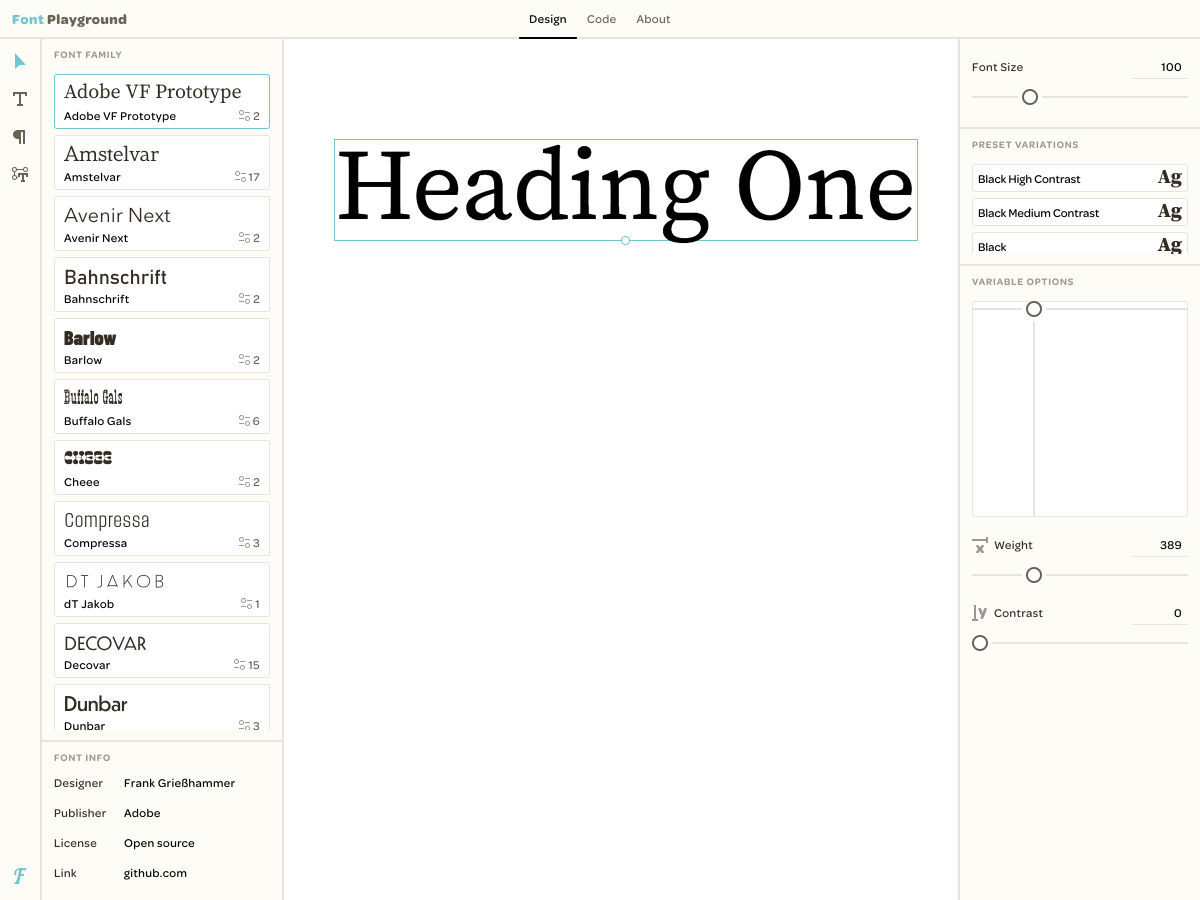
Task: Click the cursive F logo icon
Action: [x=20, y=876]
